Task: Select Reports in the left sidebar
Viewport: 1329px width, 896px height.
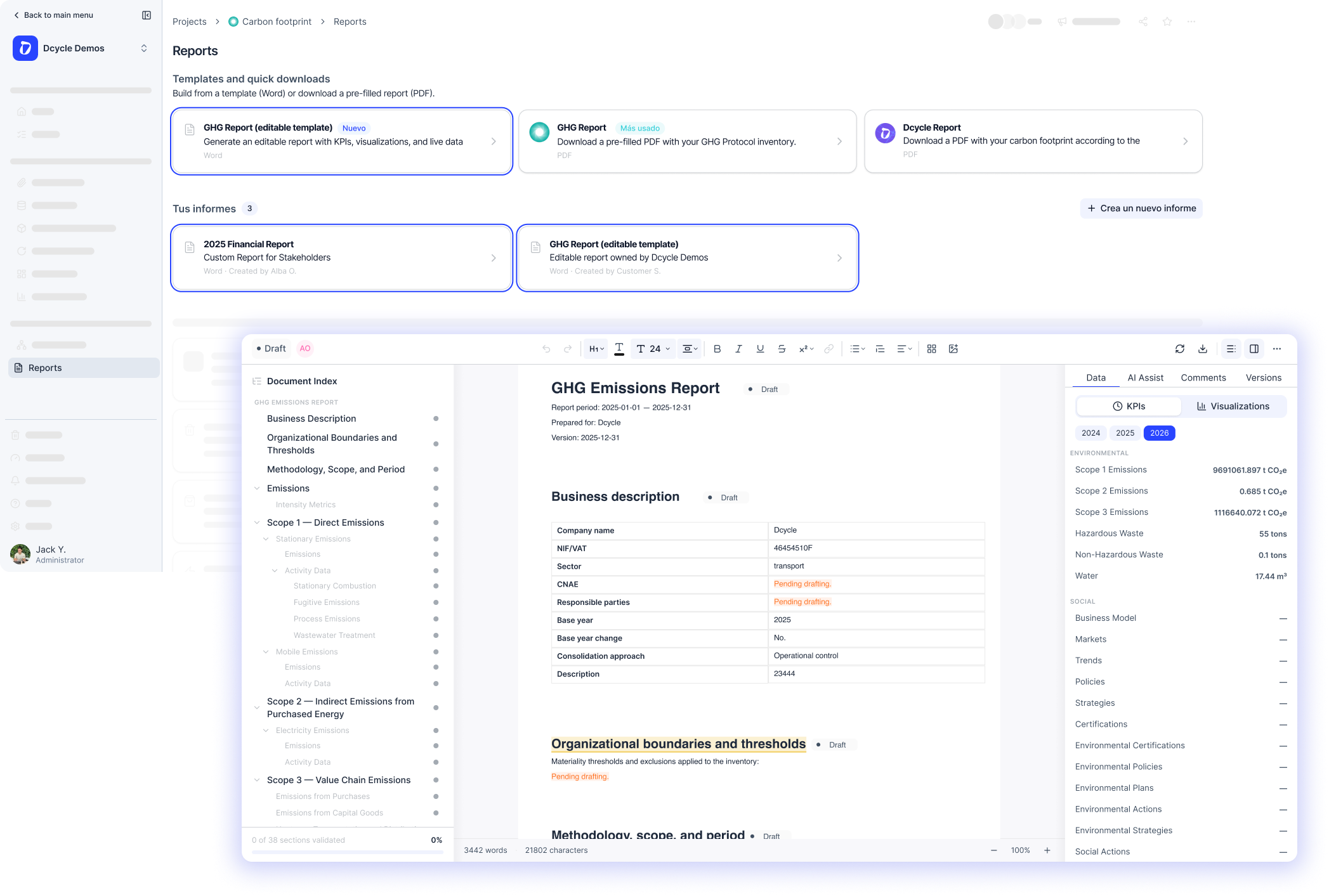Action: pyautogui.click(x=84, y=368)
